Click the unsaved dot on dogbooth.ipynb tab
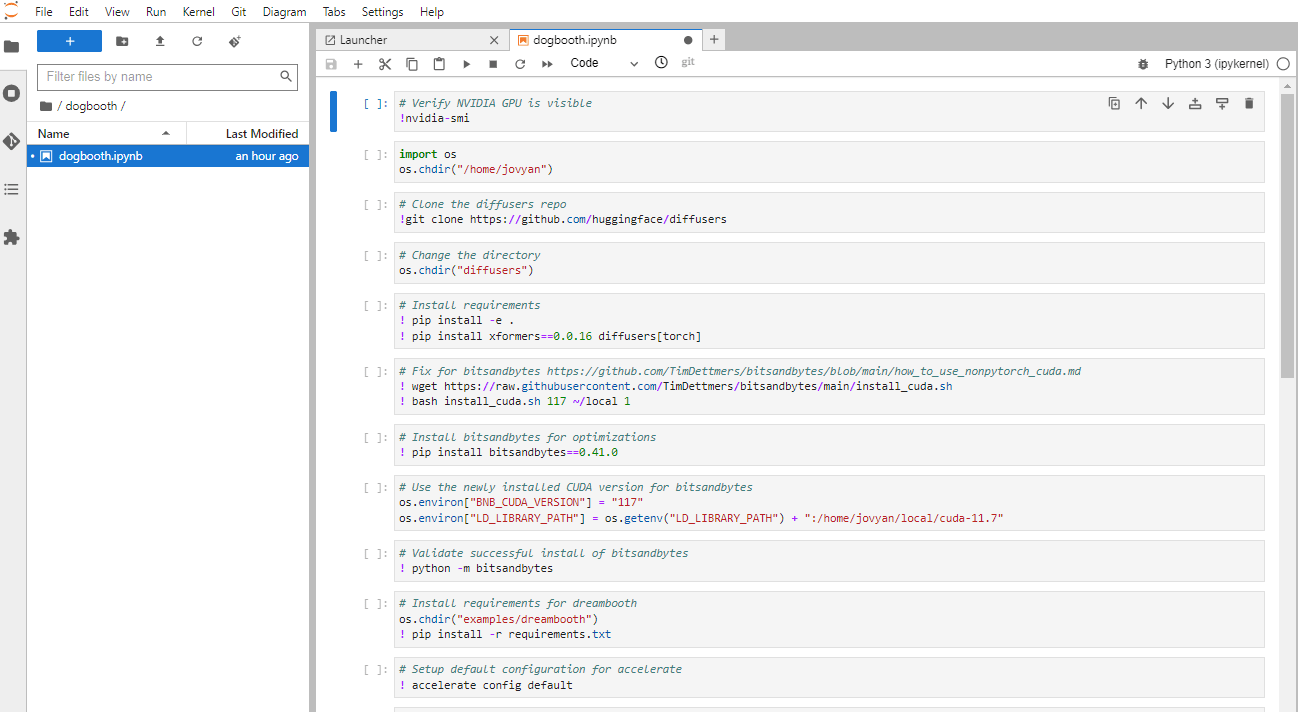1298x712 pixels. [x=688, y=40]
